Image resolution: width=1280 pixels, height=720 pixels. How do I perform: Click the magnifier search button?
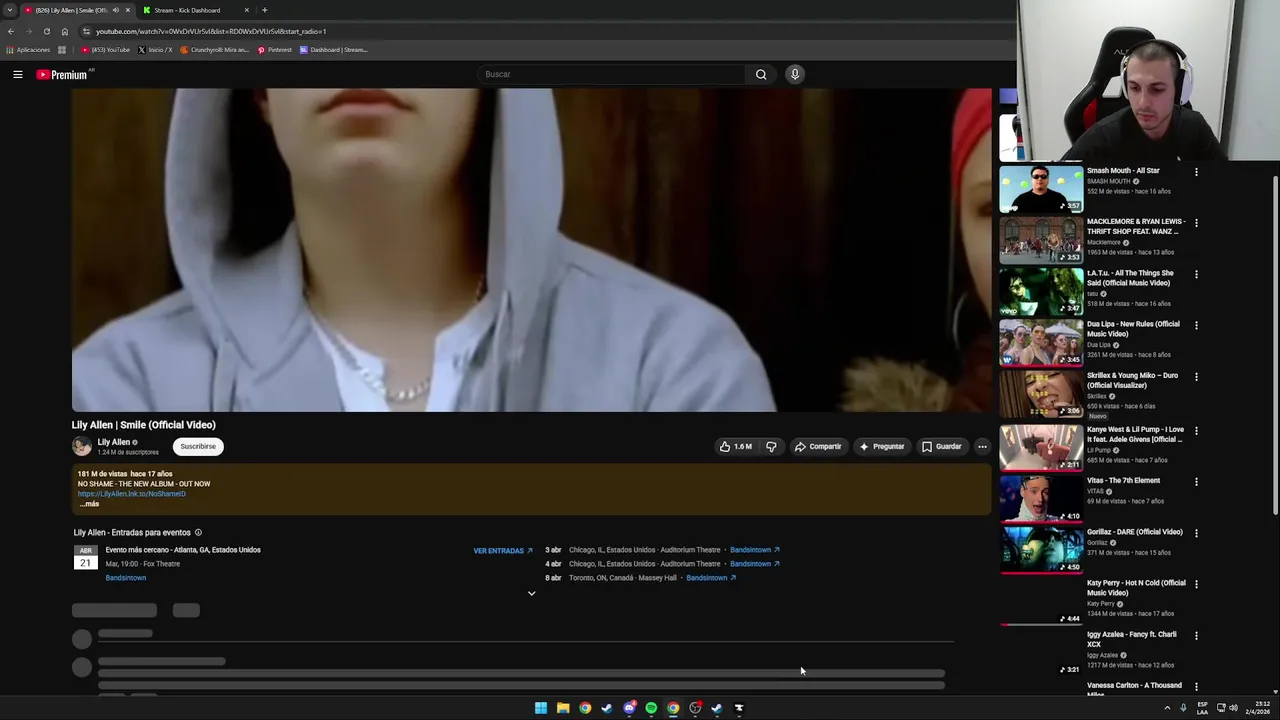click(x=761, y=74)
